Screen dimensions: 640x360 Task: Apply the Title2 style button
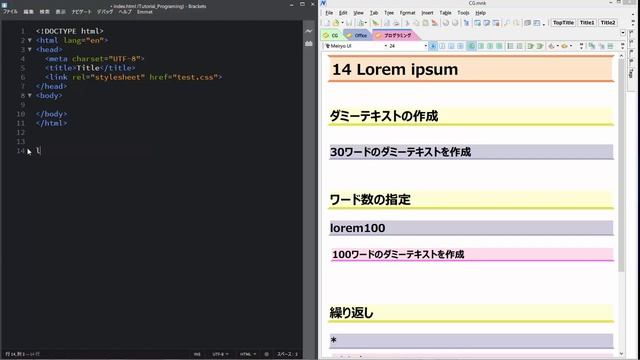(x=608, y=23)
